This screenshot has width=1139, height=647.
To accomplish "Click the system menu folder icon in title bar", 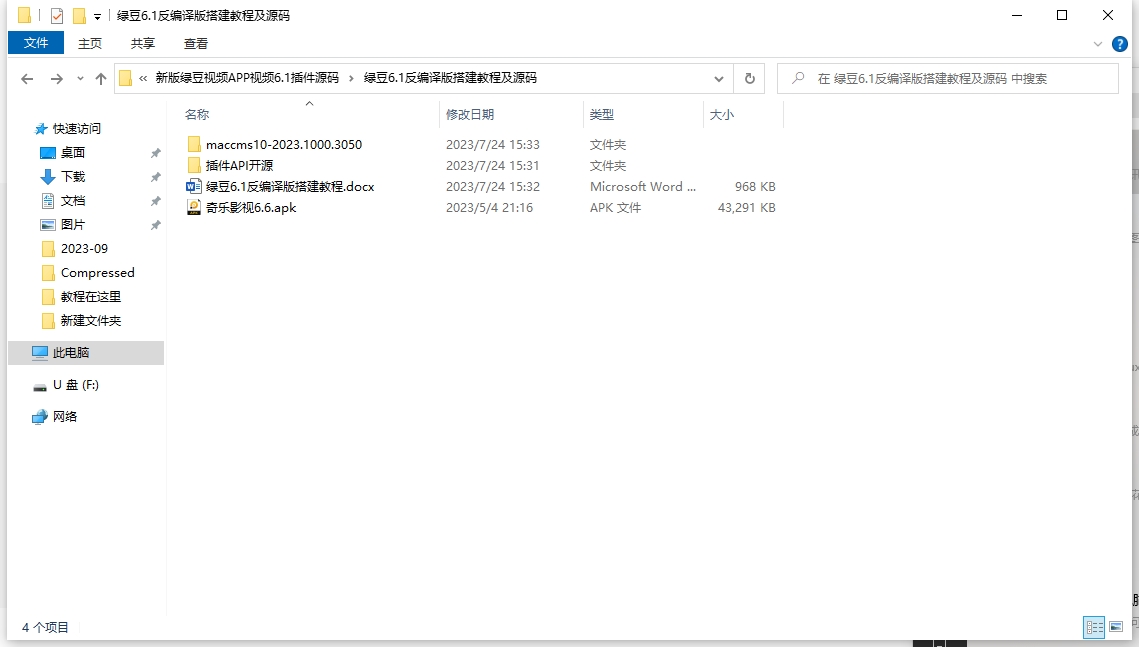I will click(x=25, y=15).
